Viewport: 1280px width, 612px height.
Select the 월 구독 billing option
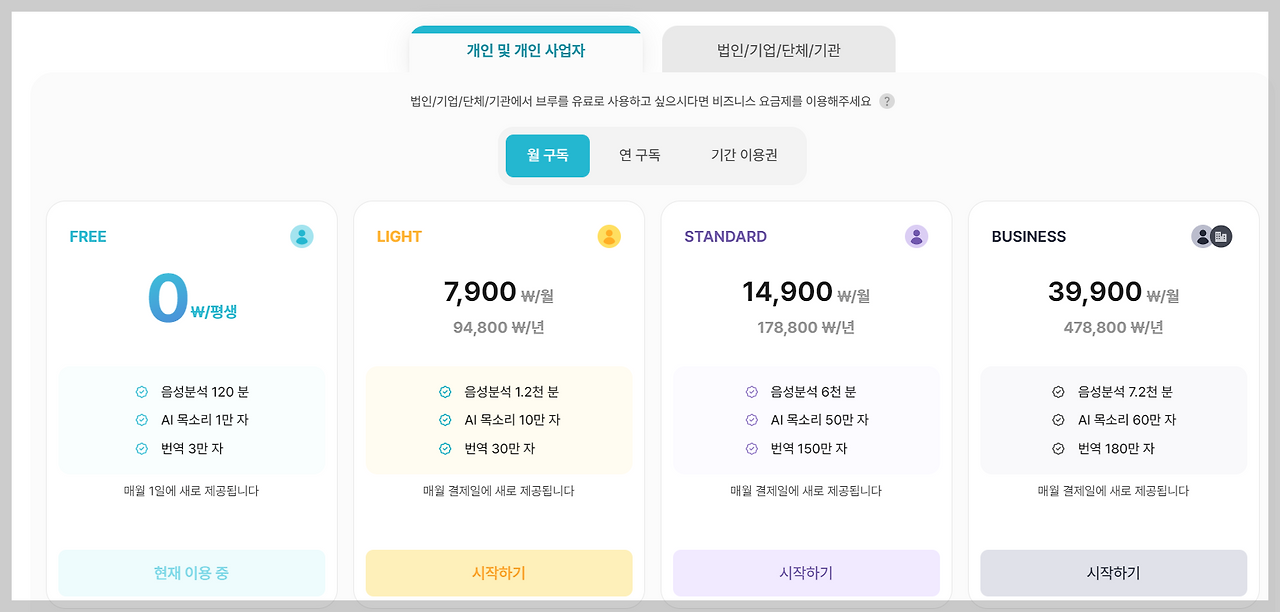[x=547, y=156]
